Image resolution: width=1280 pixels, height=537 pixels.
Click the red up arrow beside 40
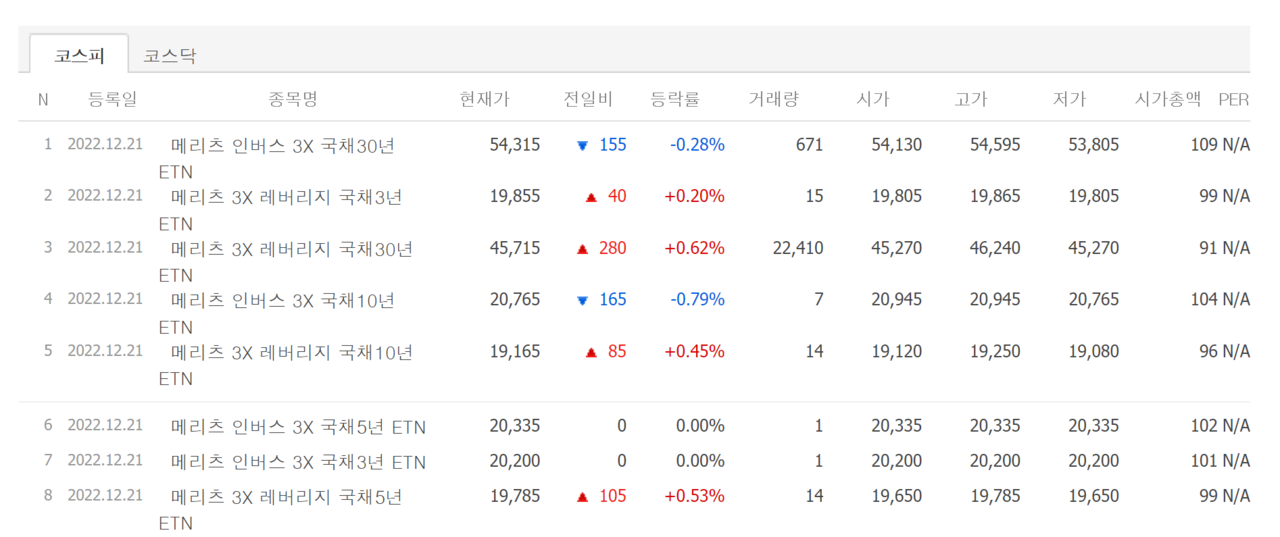click(x=591, y=198)
